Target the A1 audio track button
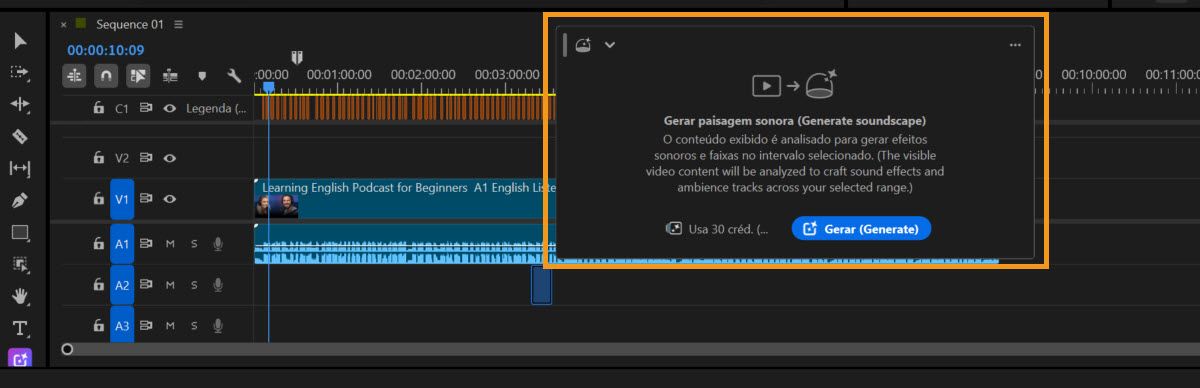This screenshot has width=1200, height=388. pos(122,243)
